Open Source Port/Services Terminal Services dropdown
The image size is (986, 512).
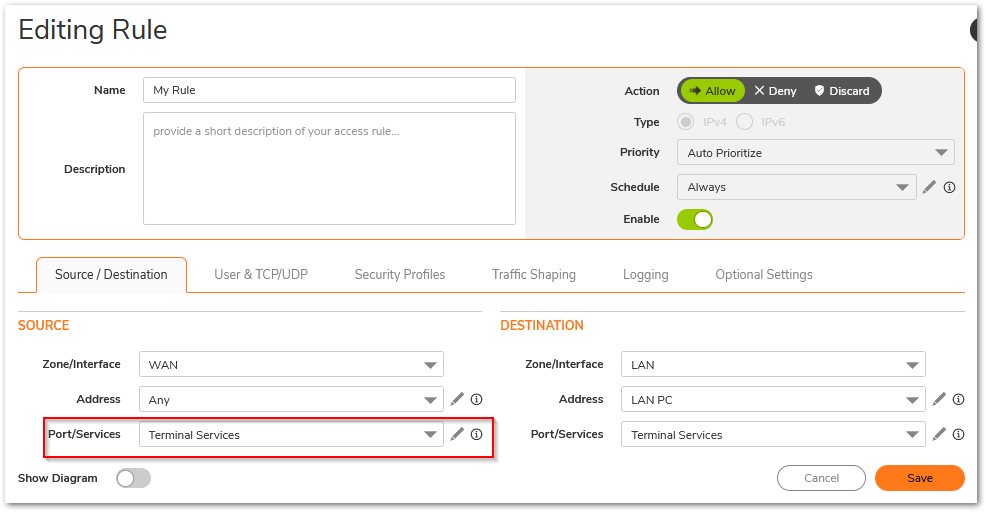coord(291,435)
